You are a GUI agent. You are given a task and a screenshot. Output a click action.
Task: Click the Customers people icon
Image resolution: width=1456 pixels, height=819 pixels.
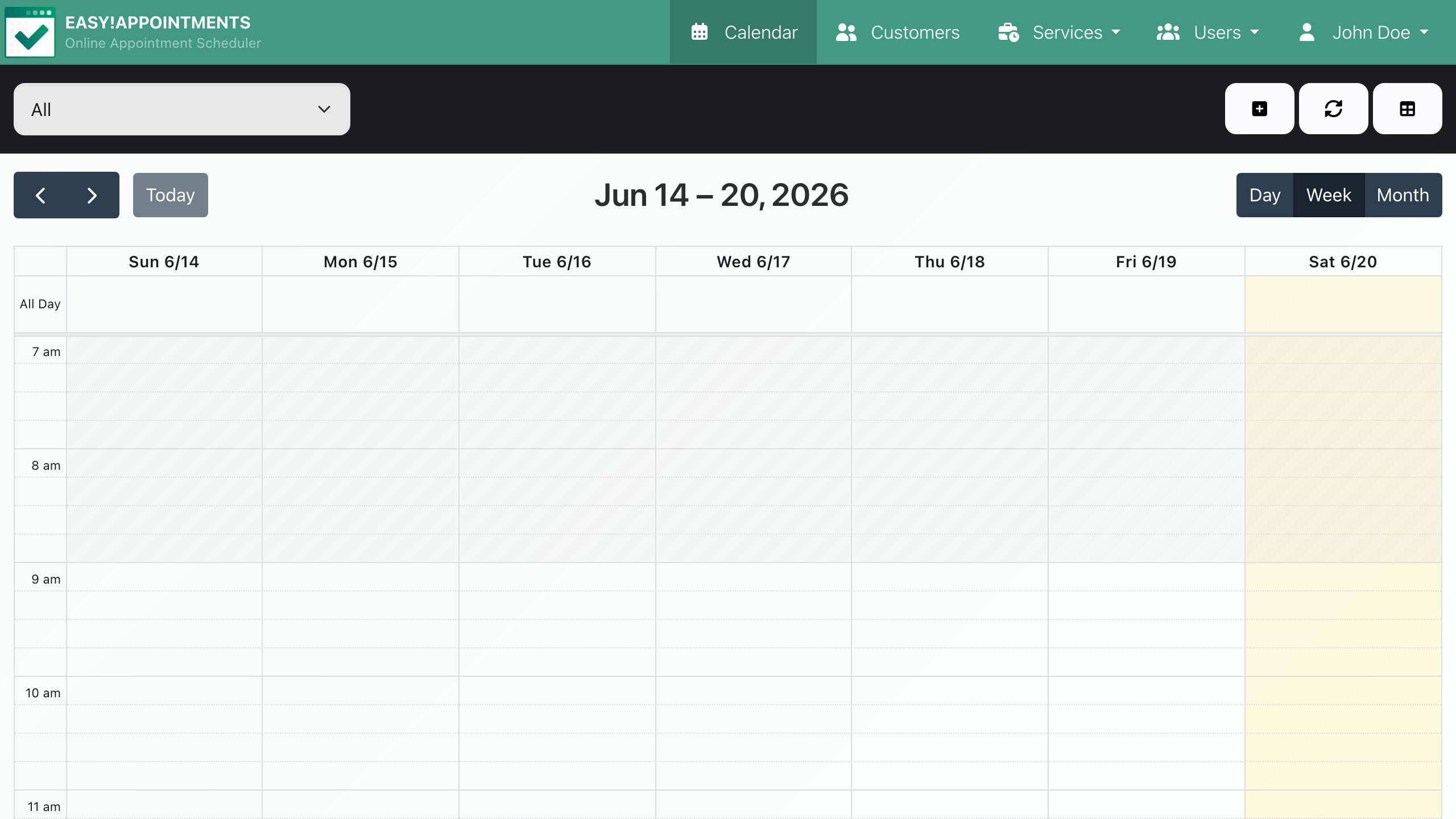click(x=846, y=32)
